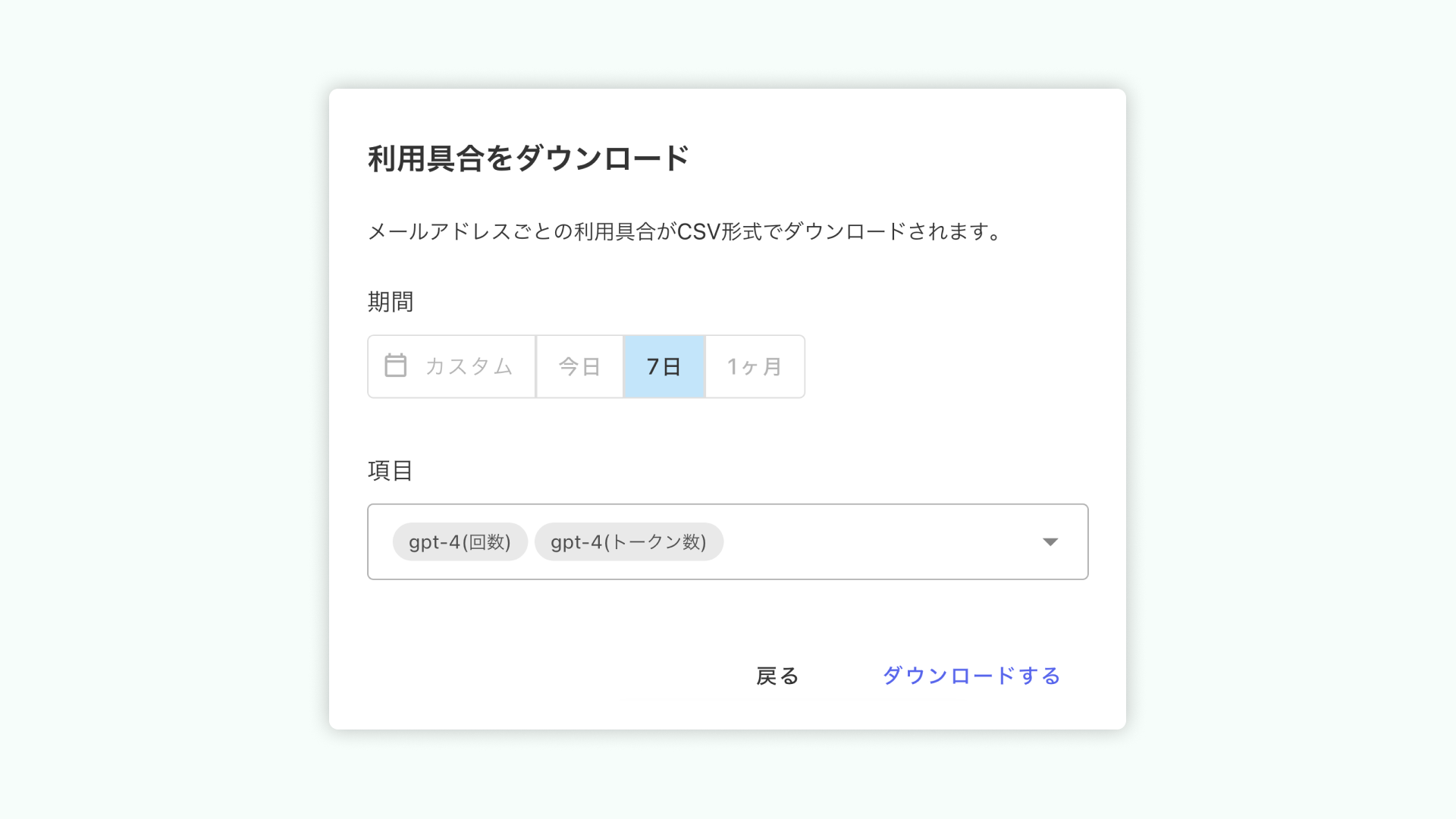Viewport: 1456px width, 819px height.
Task: Select the 1ヶ月 period option
Action: pos(755,366)
